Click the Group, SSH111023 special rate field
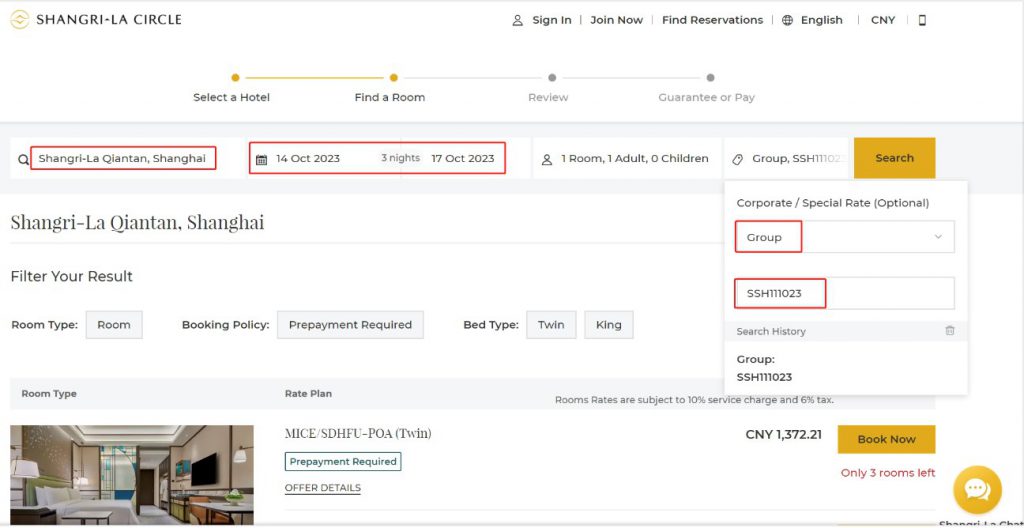The width and height of the screenshot is (1024, 528). (x=786, y=158)
